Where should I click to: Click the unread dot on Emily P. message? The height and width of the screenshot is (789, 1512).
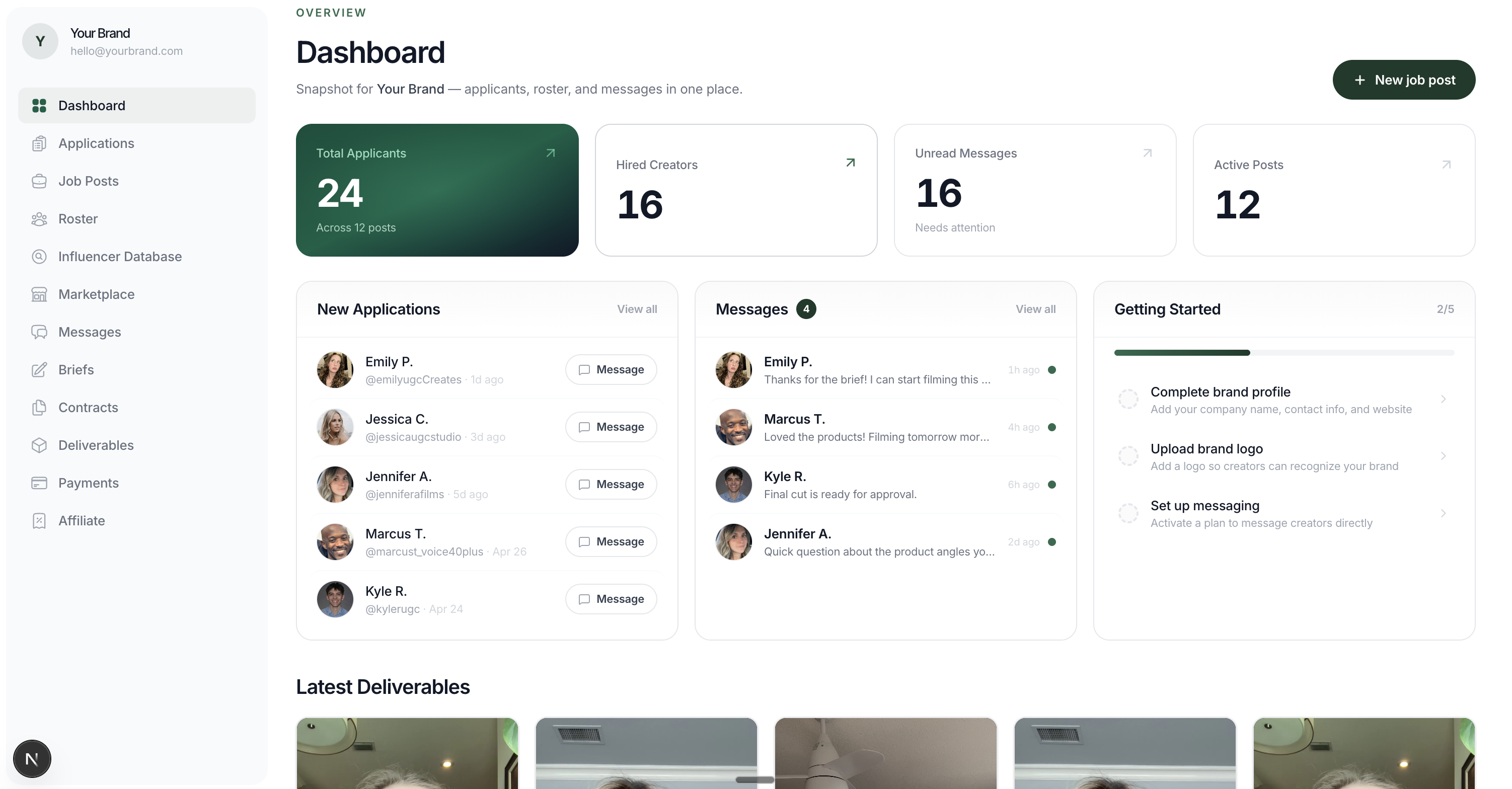tap(1052, 370)
